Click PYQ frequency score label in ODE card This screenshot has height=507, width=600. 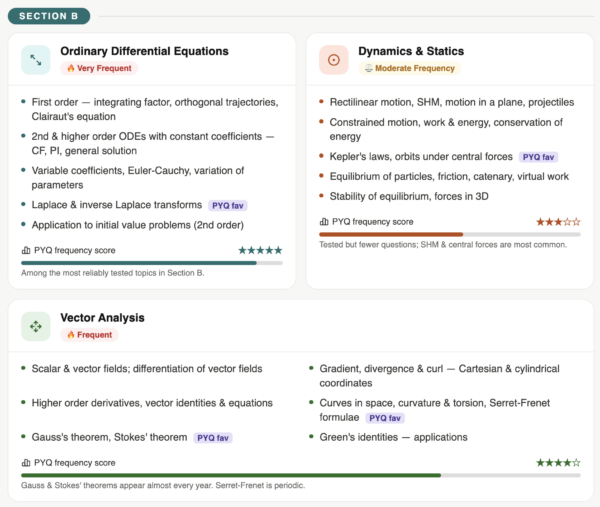click(x=75, y=250)
